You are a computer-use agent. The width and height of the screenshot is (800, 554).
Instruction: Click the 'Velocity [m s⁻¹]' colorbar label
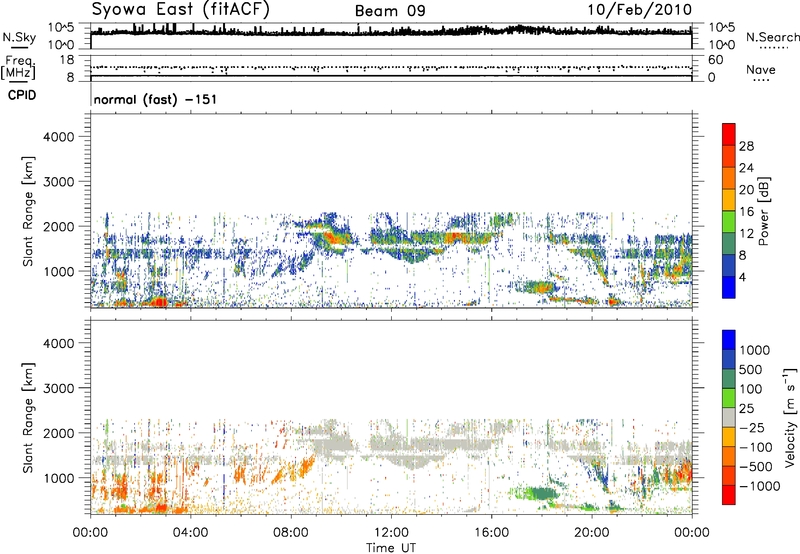coord(790,417)
